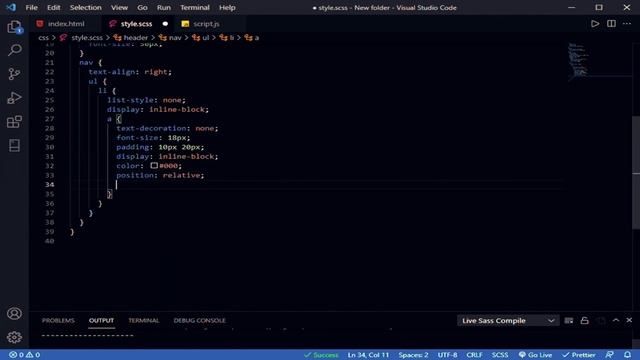Open the Accounts menu icon
This screenshot has width=640, height=360.
tap(14, 313)
